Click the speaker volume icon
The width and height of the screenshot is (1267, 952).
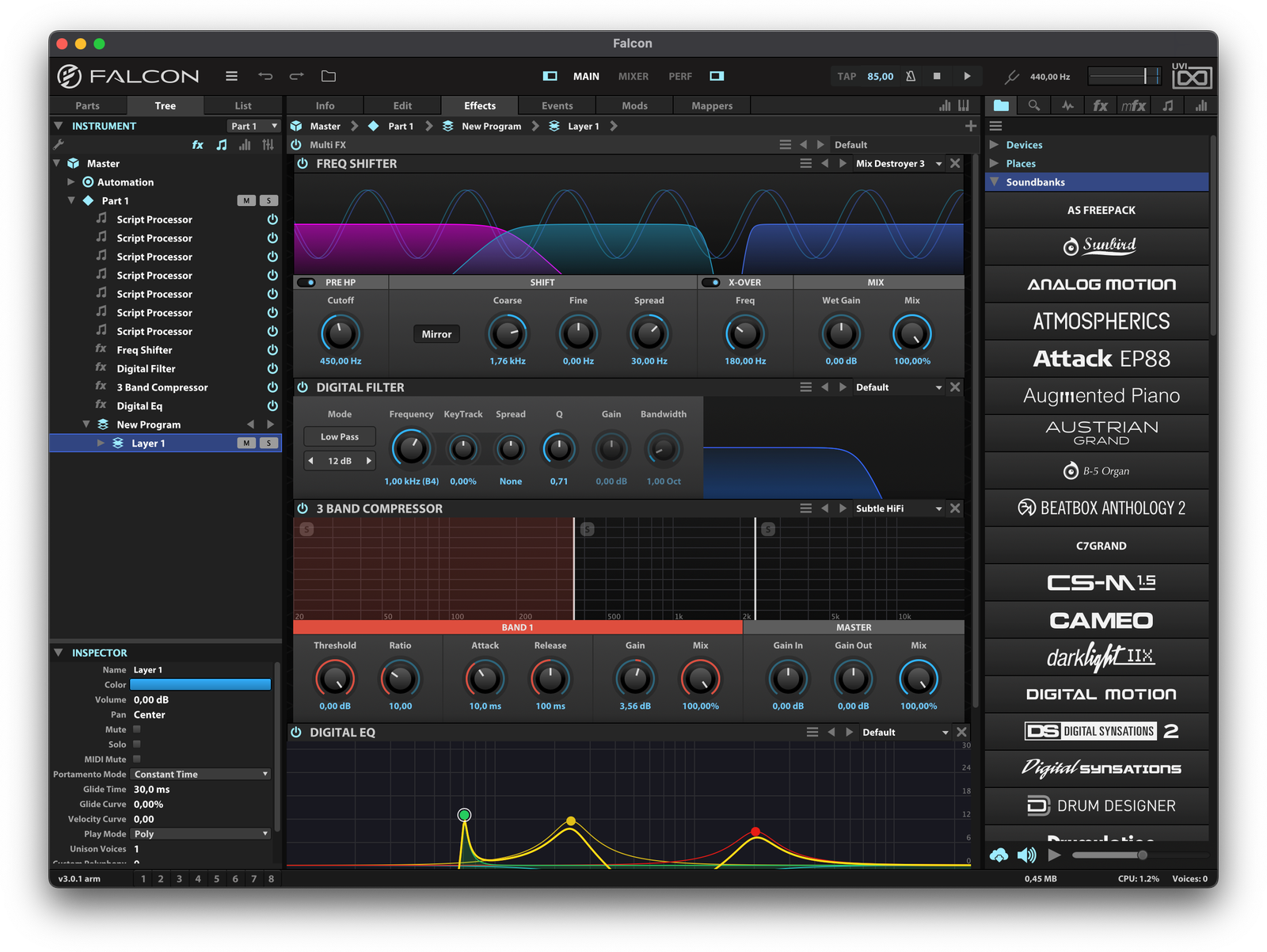click(1026, 855)
